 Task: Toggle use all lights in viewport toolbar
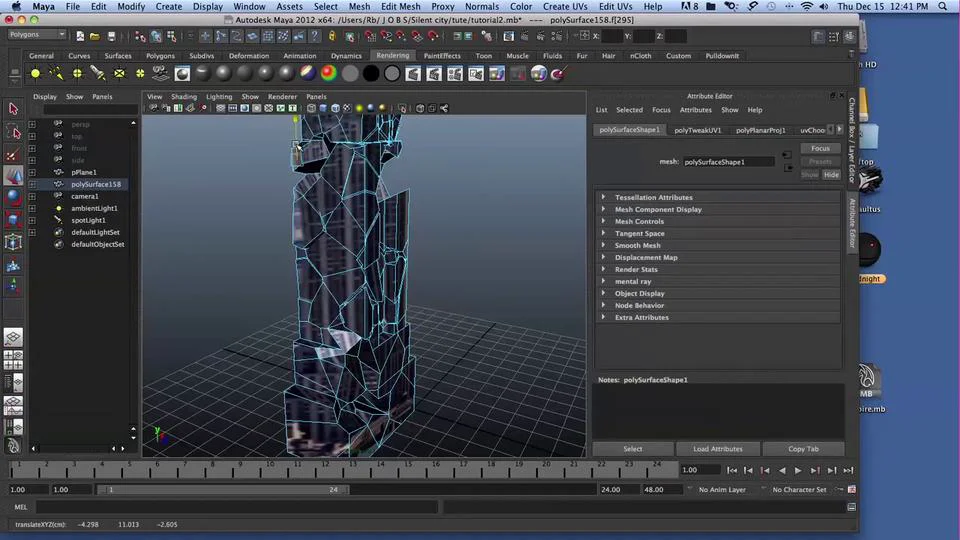pos(359,108)
